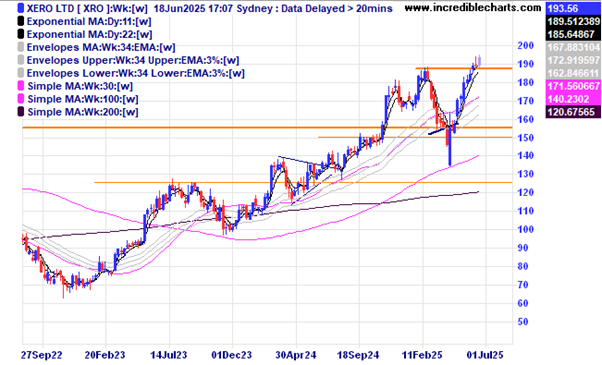Click the 140 price axis label
602x365 pixels.
pos(526,155)
